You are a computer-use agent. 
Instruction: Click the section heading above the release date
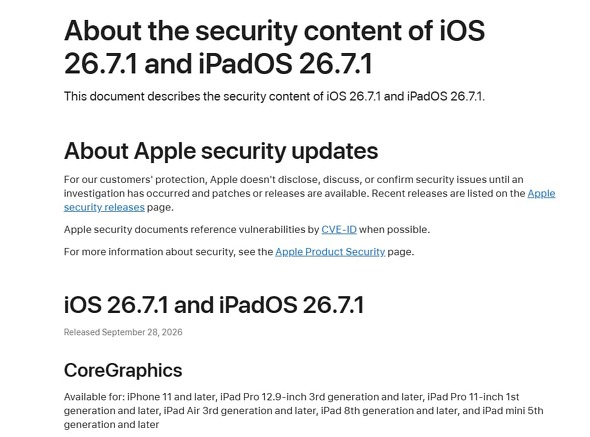coord(214,305)
